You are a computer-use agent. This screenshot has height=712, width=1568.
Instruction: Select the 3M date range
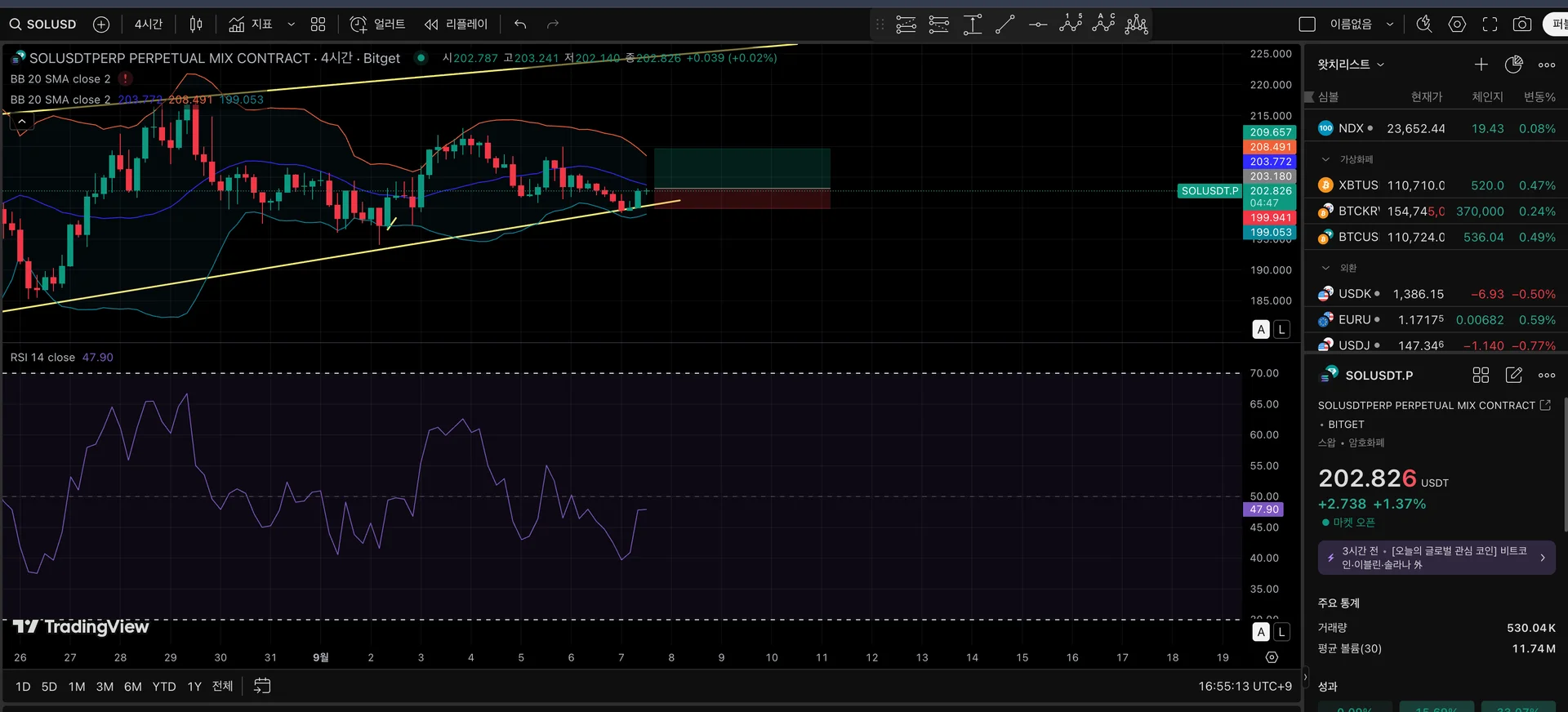[105, 687]
